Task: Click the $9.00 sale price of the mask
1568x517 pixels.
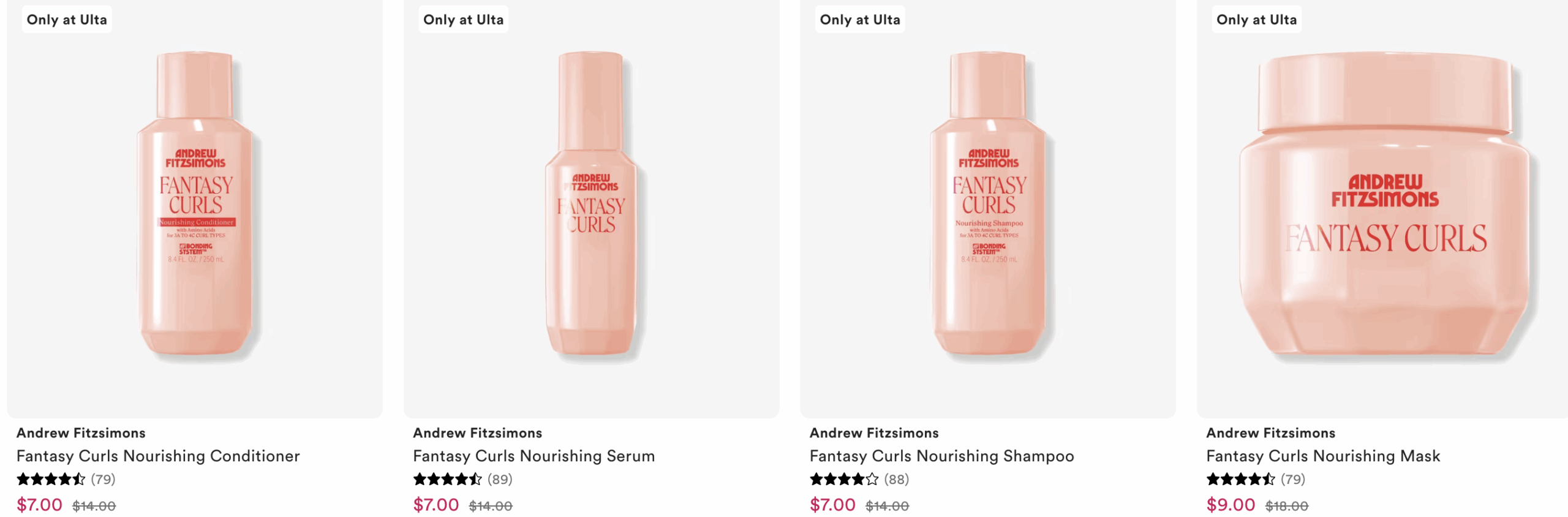Action: tap(1231, 505)
